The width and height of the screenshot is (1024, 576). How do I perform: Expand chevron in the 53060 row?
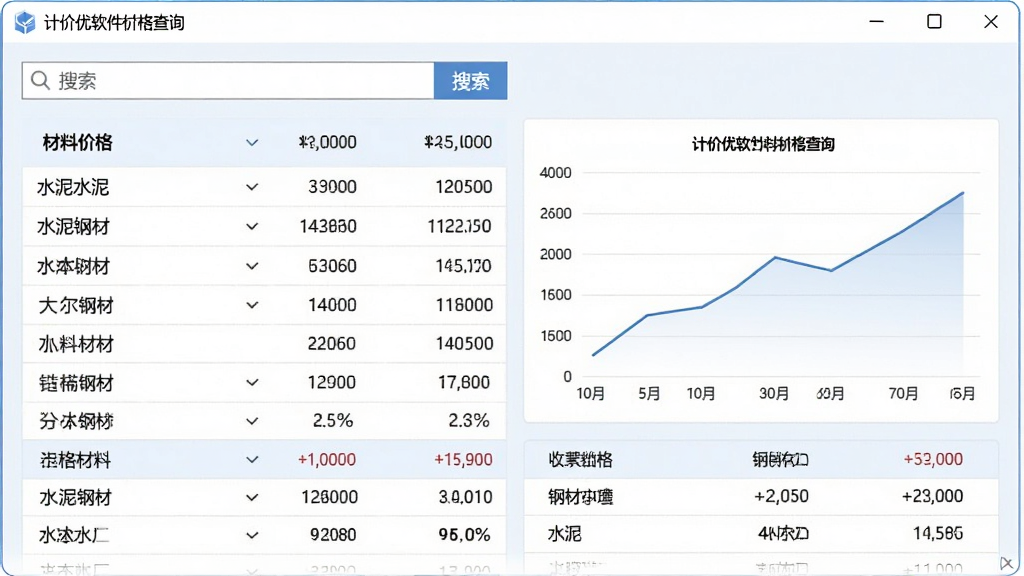[252, 266]
